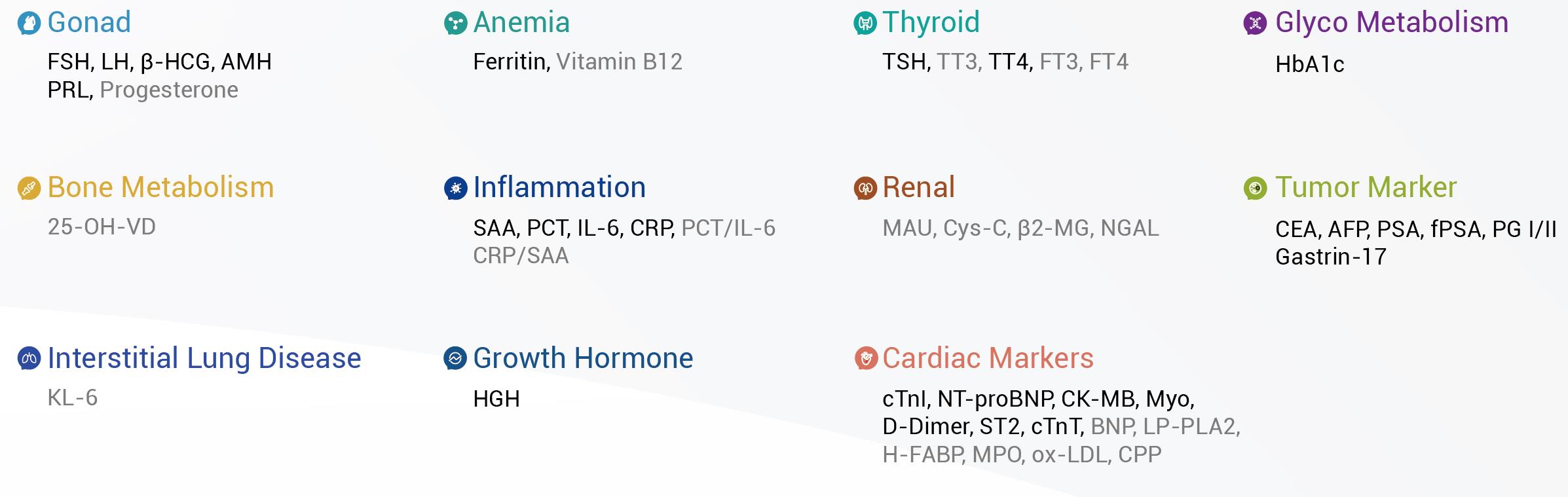1568x497 pixels.
Task: Click the Inflammation category icon
Action: tap(455, 189)
